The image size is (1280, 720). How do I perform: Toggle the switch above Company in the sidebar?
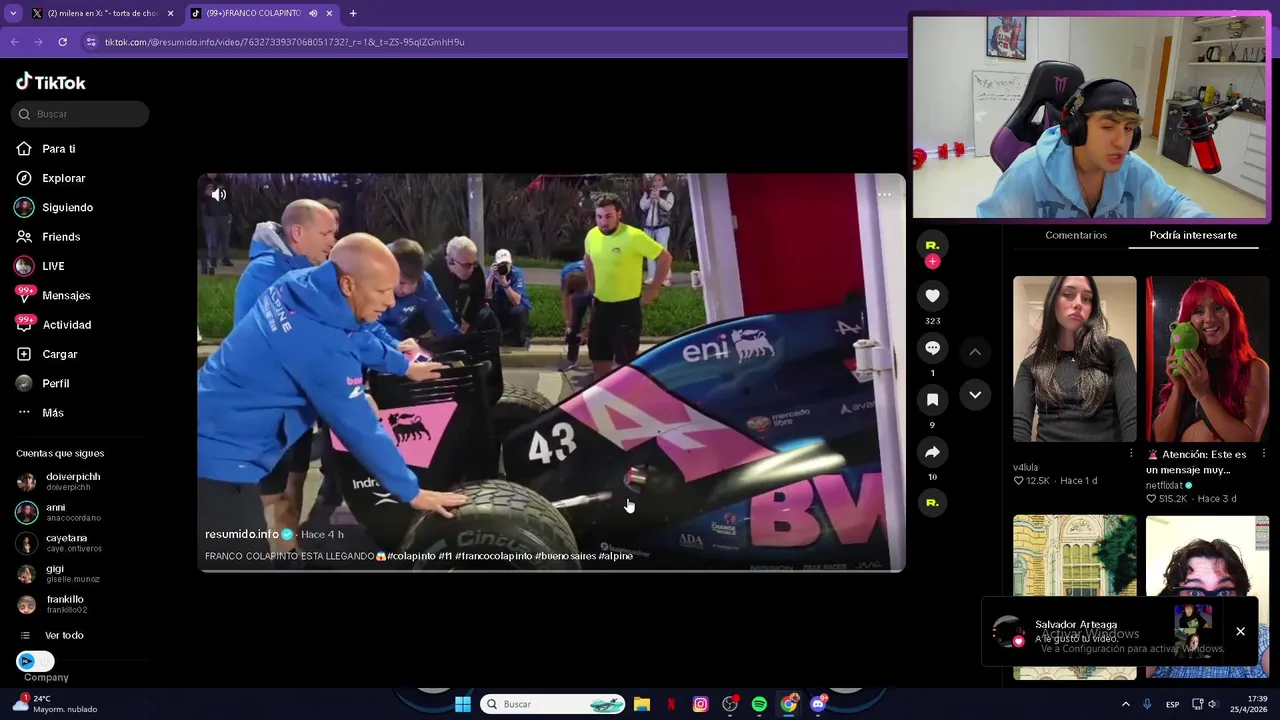pyautogui.click(x=35, y=661)
